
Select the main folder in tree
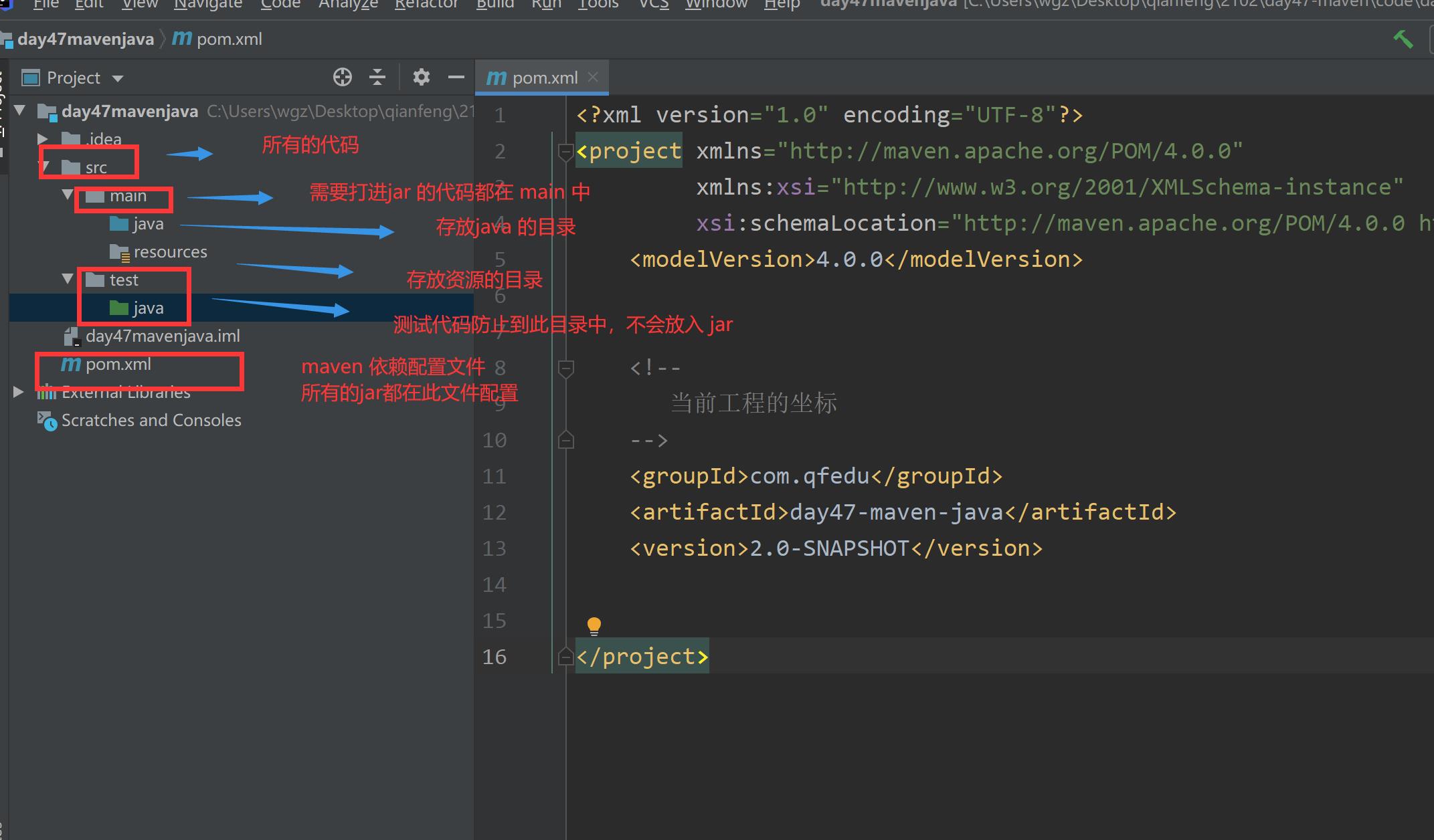[128, 196]
